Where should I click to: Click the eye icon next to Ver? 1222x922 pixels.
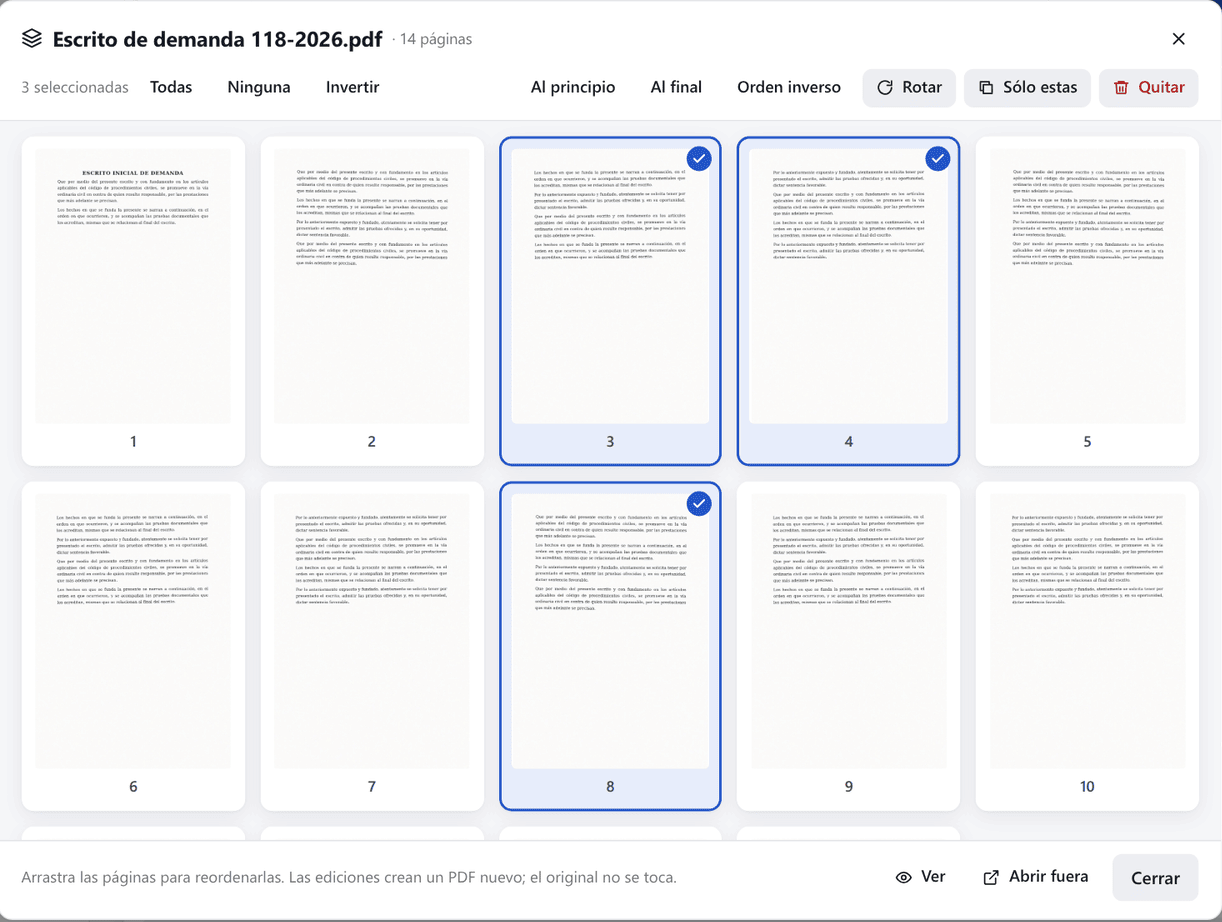(x=904, y=877)
